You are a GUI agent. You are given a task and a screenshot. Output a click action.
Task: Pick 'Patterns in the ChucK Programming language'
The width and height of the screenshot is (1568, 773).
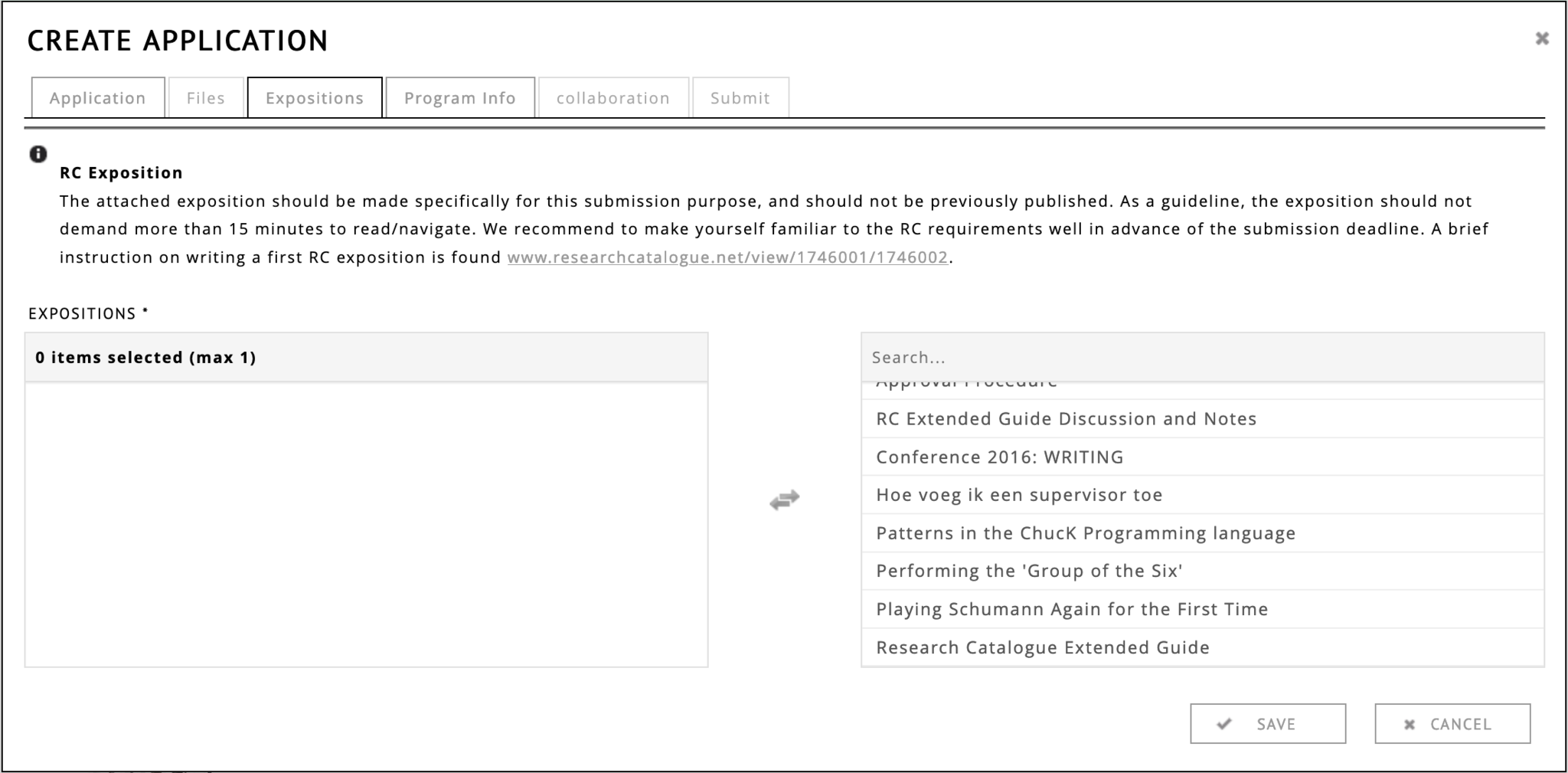pos(1085,533)
